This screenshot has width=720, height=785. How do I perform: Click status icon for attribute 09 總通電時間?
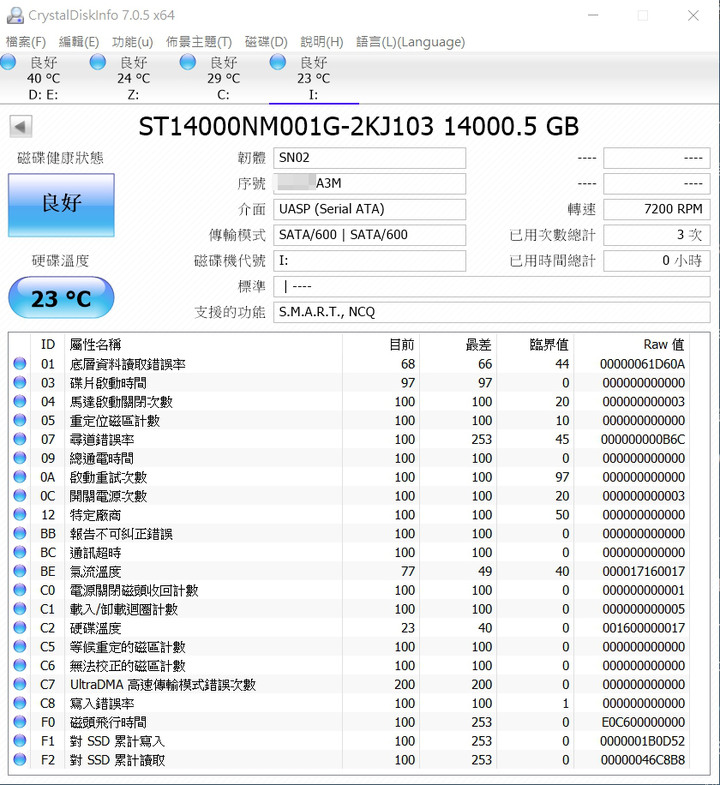tap(20, 458)
